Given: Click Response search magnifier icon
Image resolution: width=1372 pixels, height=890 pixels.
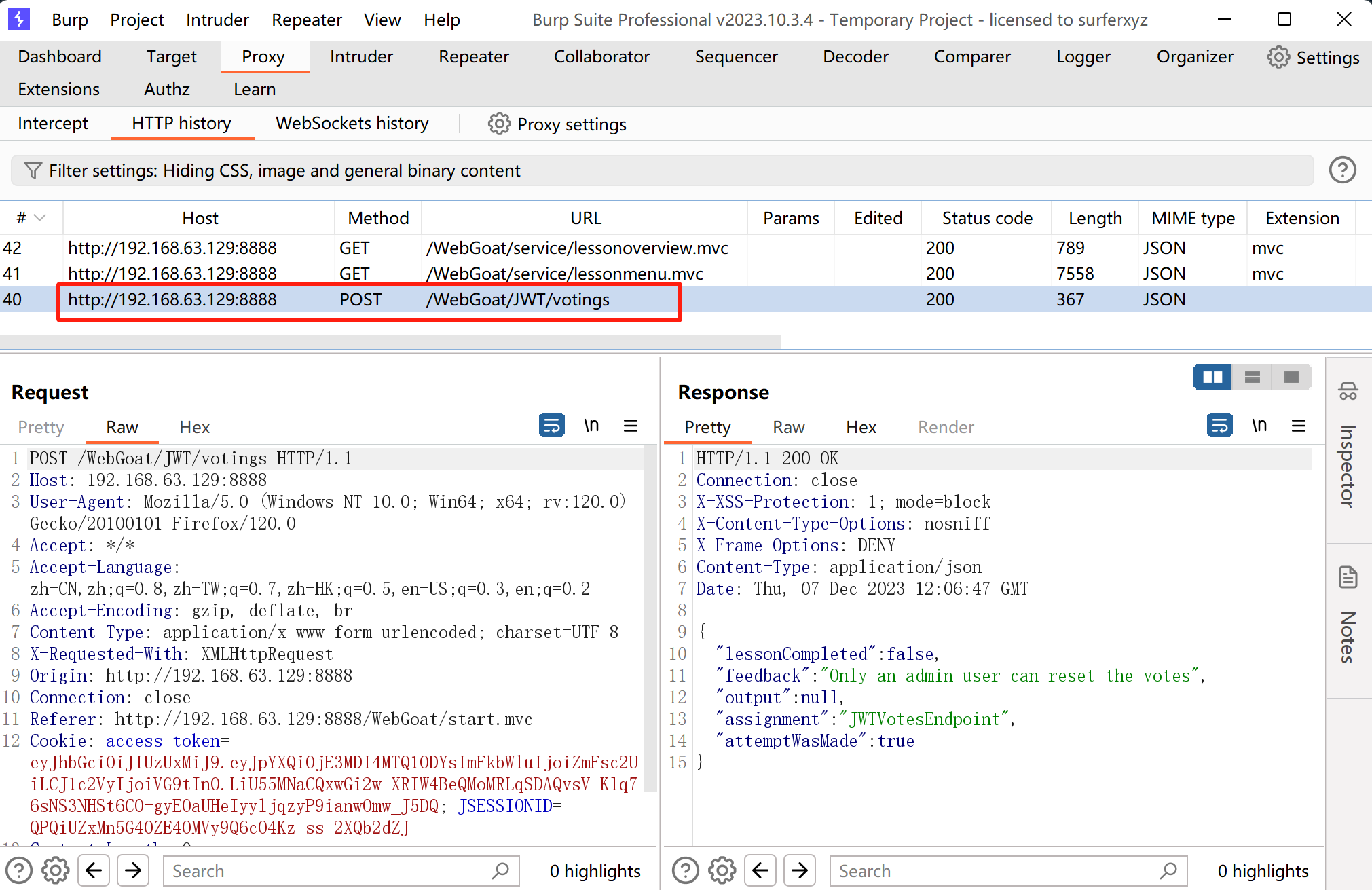Looking at the screenshot, I should click(x=1168, y=870).
